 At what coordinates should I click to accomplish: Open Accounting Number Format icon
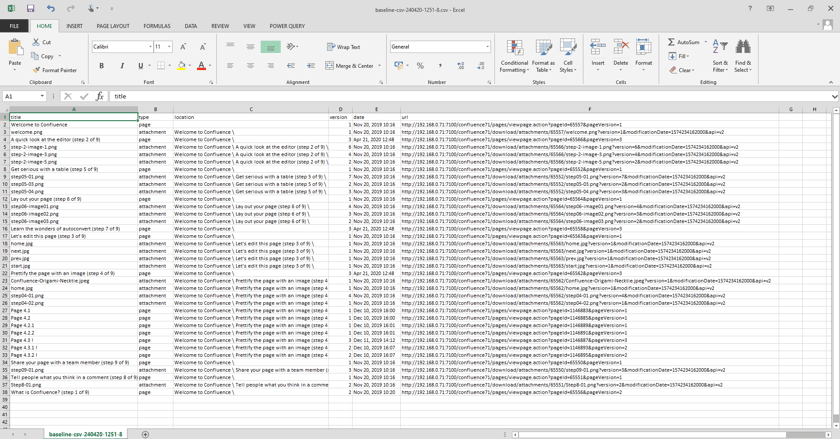[398, 65]
